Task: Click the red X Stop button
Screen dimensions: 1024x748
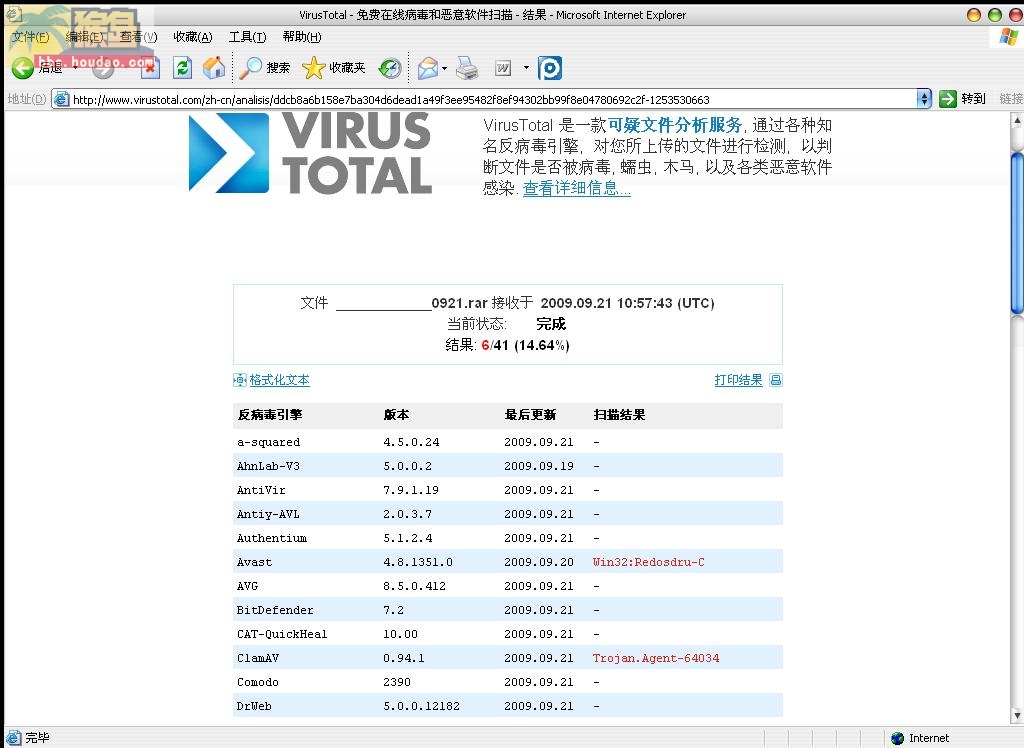Action: click(150, 67)
